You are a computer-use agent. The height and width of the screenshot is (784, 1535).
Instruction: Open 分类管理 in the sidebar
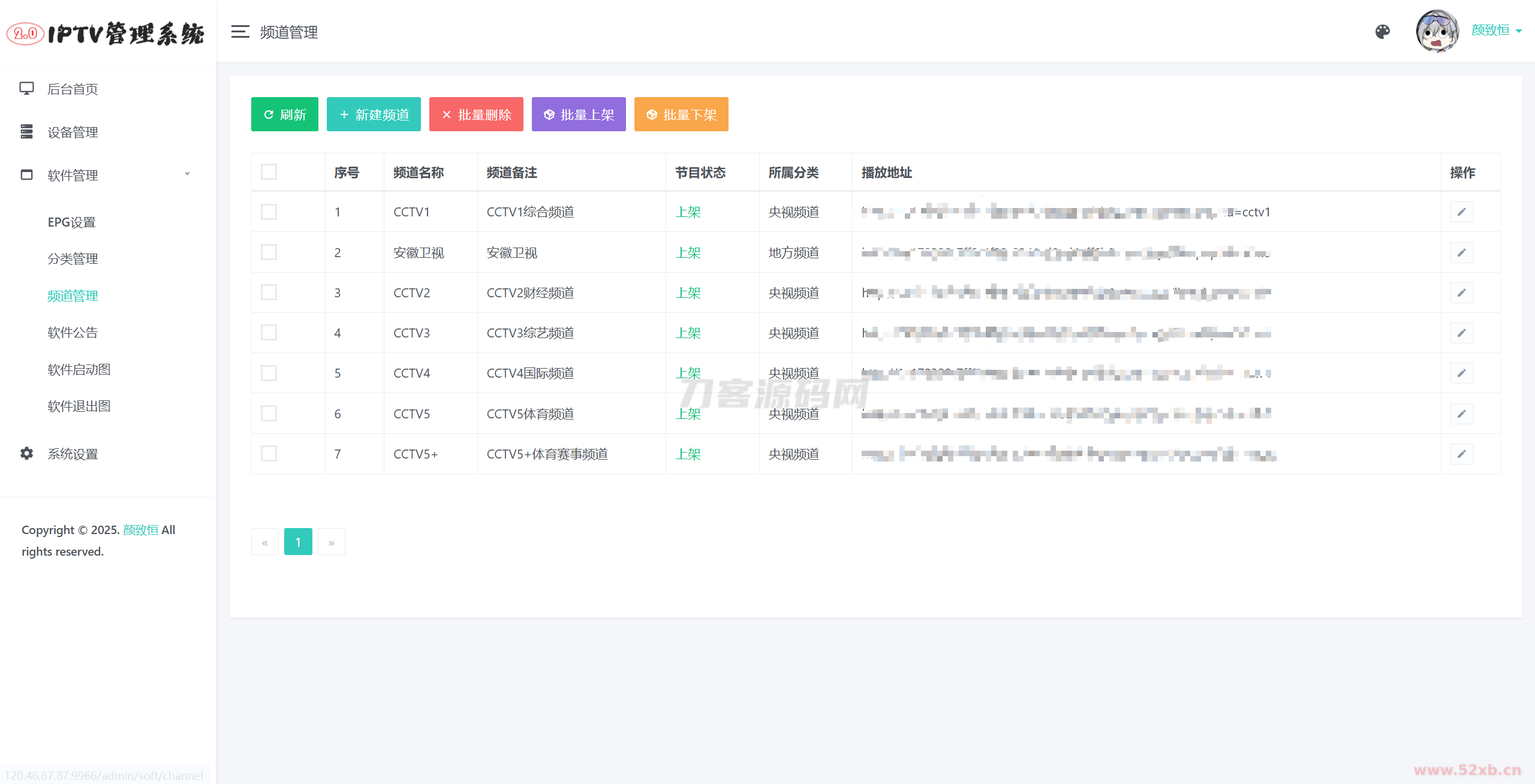(x=73, y=259)
